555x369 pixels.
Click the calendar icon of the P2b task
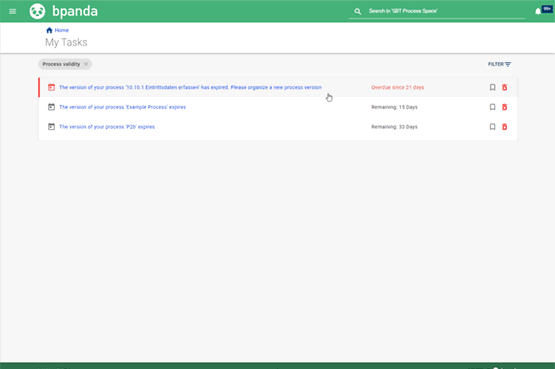point(51,127)
